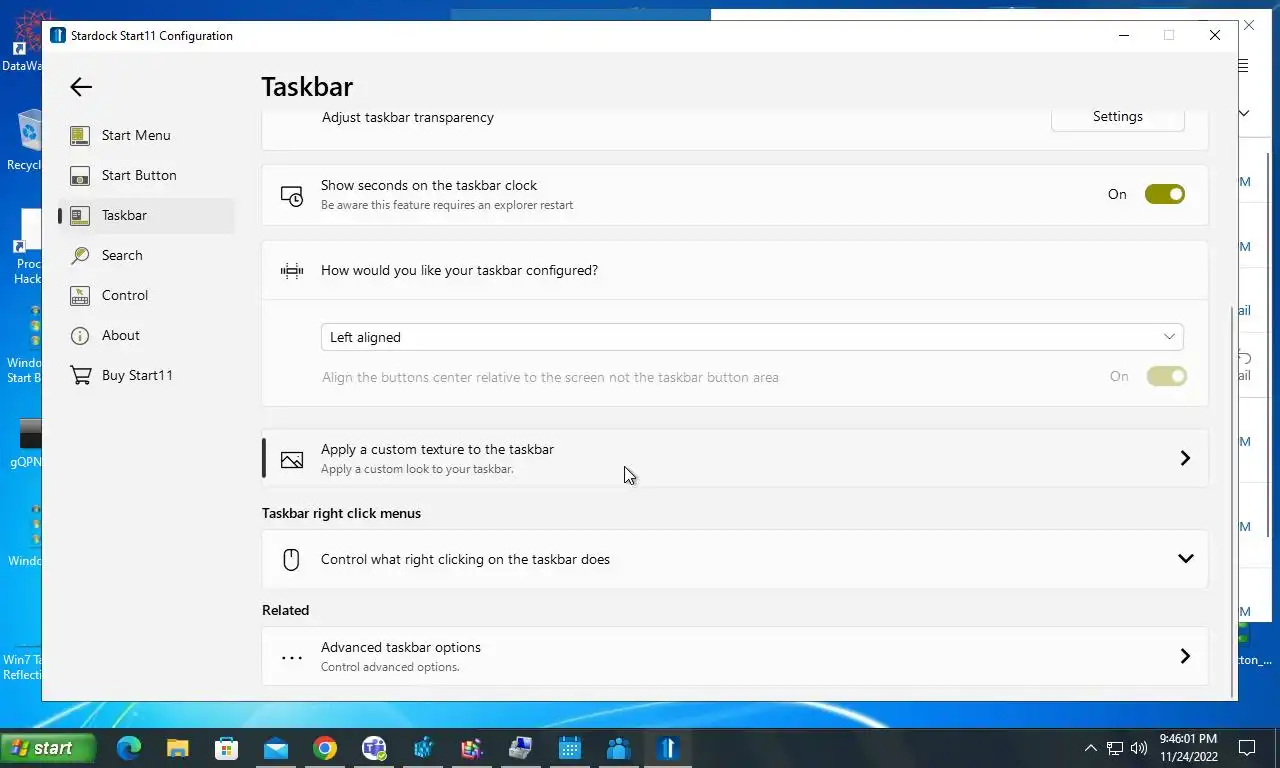Select the Taskbar section in sidebar

147,215
